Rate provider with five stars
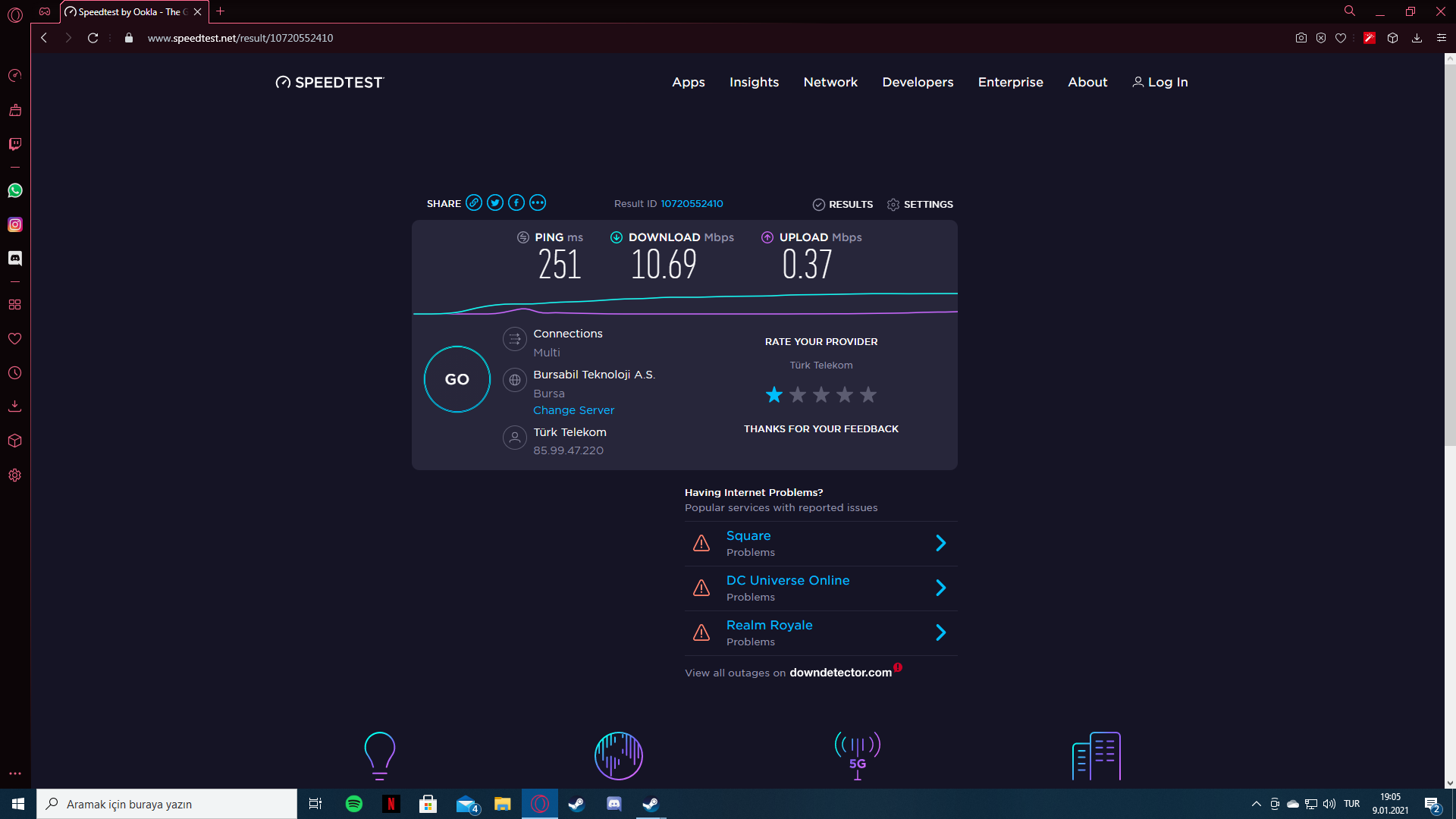This screenshot has height=819, width=1456. [x=868, y=394]
